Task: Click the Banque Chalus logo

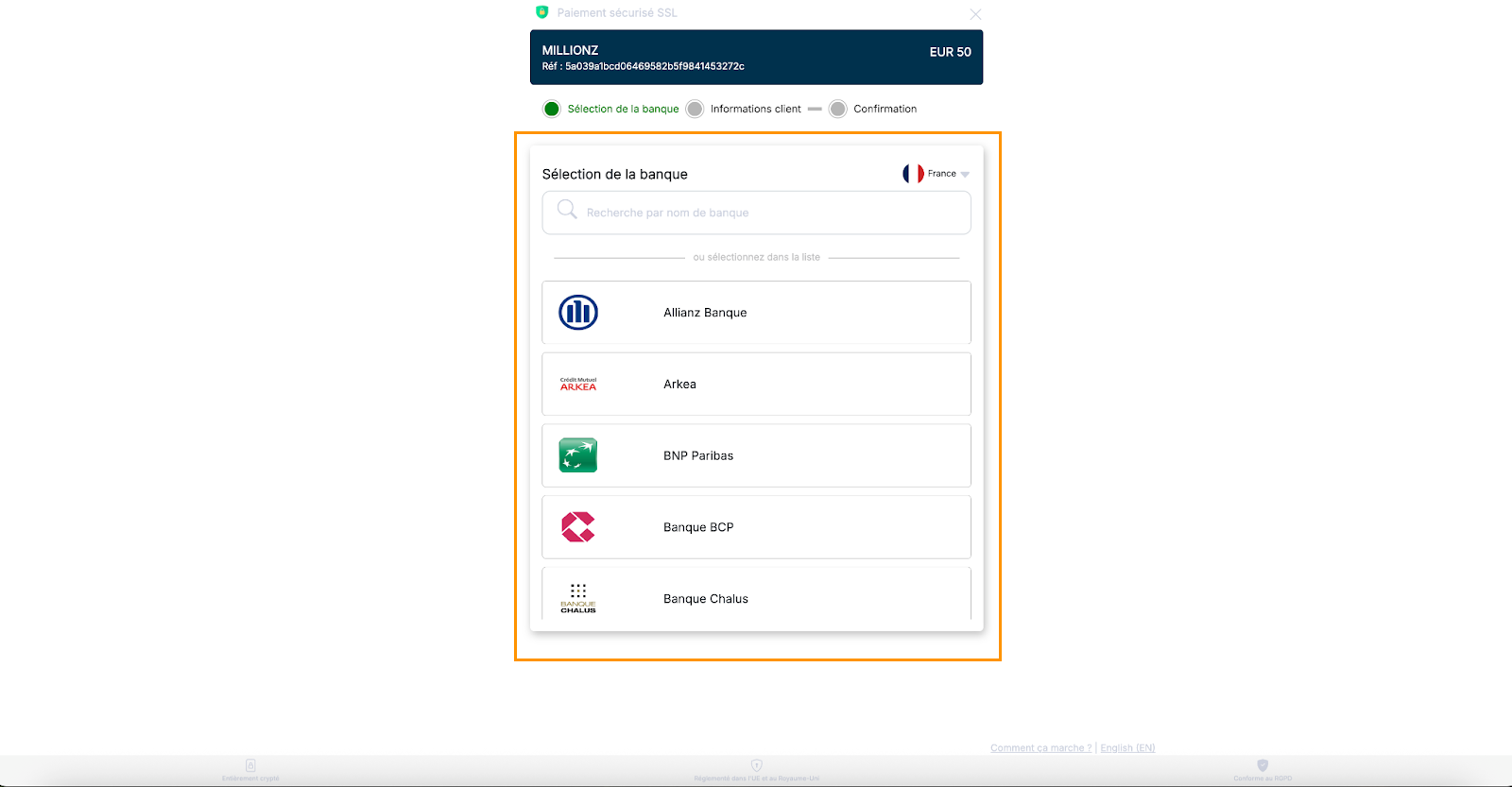Action: (578, 599)
